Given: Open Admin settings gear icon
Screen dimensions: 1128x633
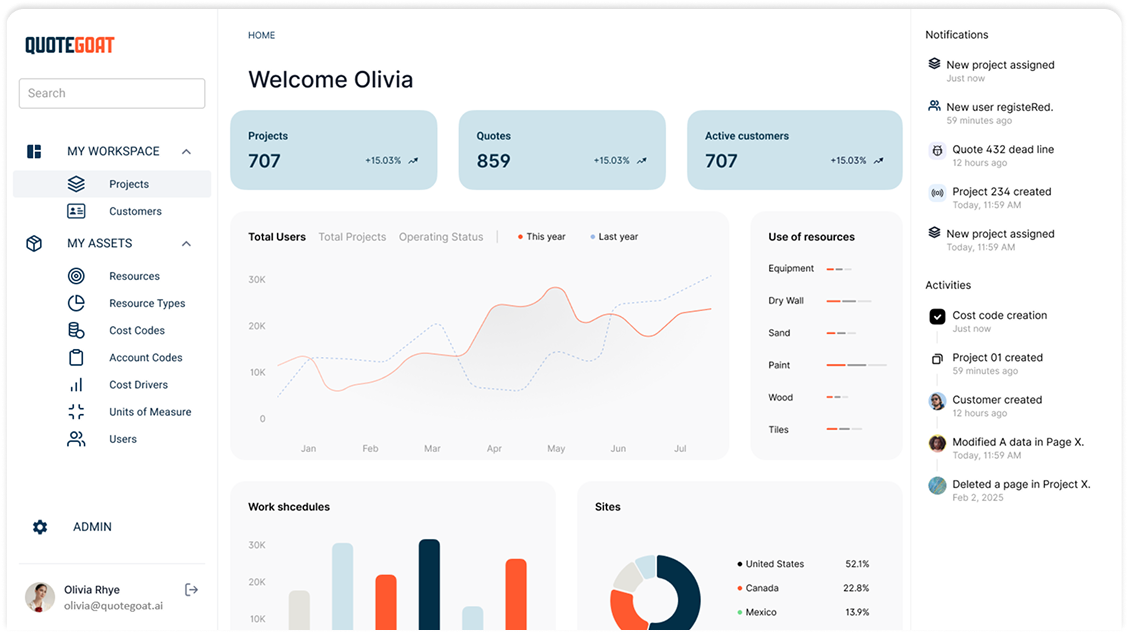Looking at the screenshot, I should point(40,527).
